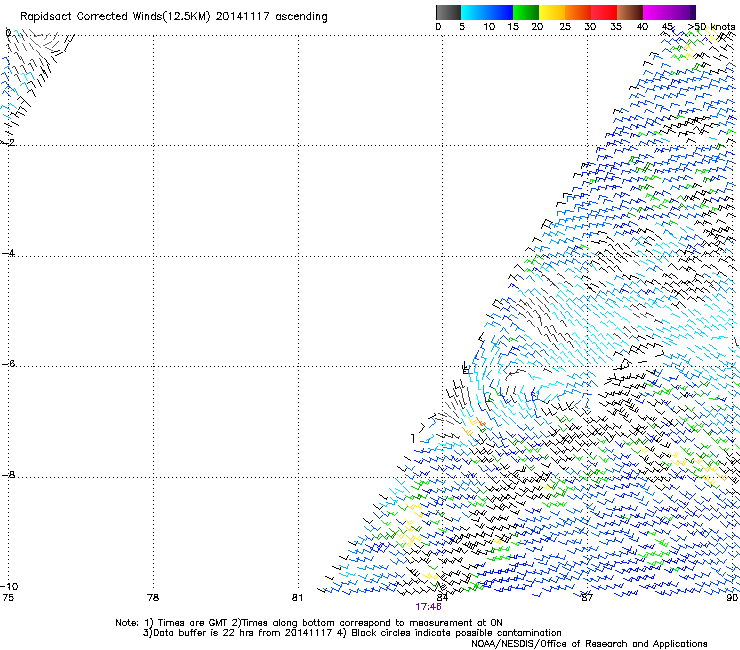Click latitude label '-2' on left axis
Image resolution: width=740 pixels, height=650 pixels.
pos(8,142)
